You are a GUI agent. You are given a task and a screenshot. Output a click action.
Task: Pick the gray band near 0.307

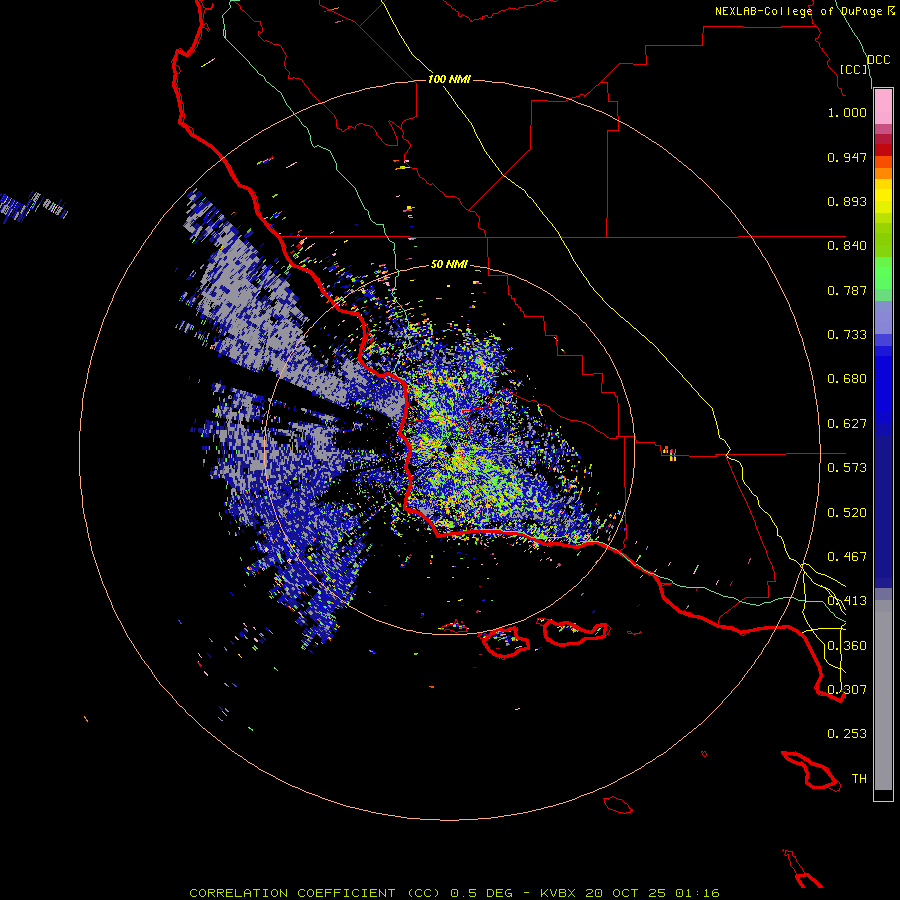(883, 695)
